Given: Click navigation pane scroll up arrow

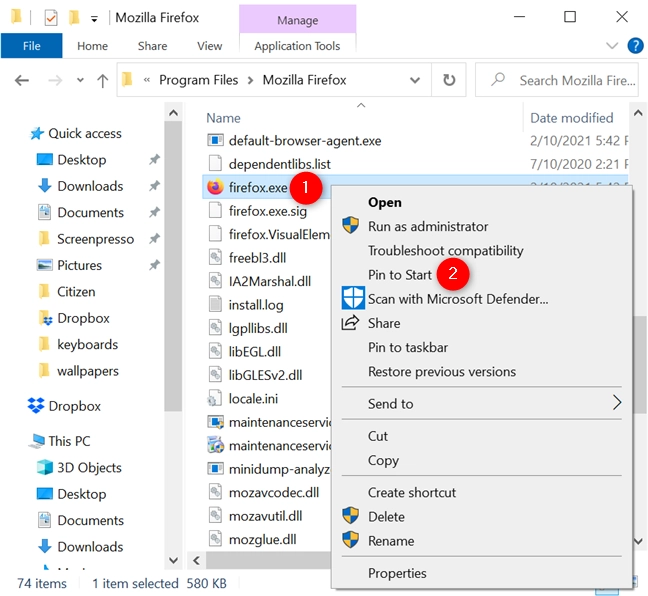Looking at the screenshot, I should (x=173, y=113).
